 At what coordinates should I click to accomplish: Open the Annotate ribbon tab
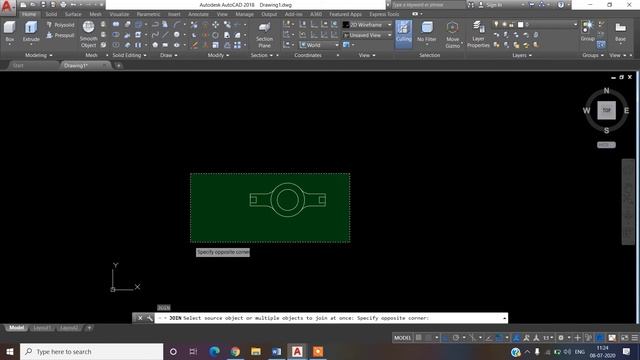pos(198,14)
